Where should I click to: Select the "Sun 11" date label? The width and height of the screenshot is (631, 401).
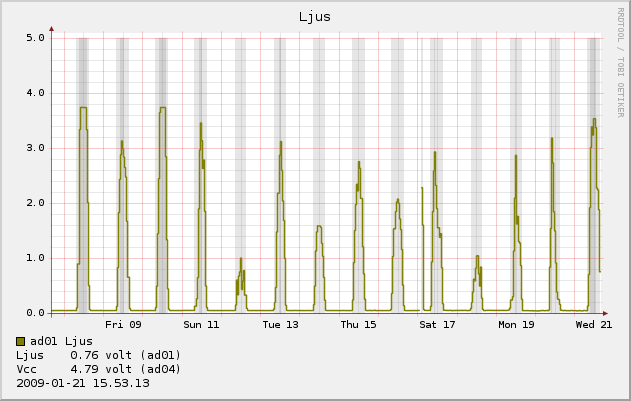201,325
